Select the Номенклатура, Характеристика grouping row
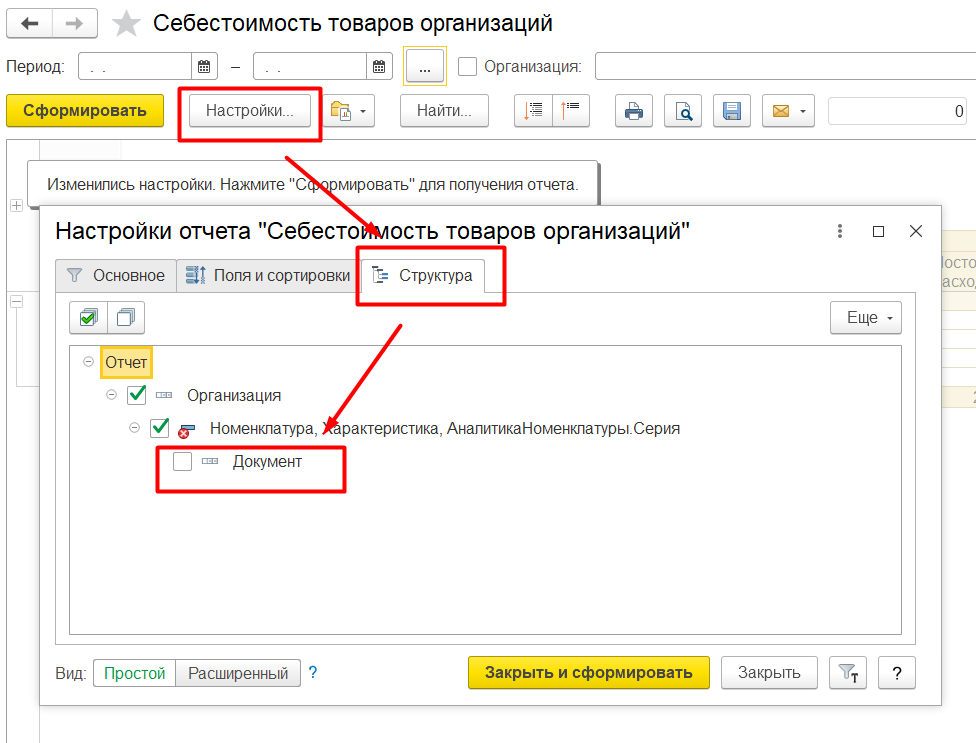This screenshot has width=976, height=743. (445, 428)
